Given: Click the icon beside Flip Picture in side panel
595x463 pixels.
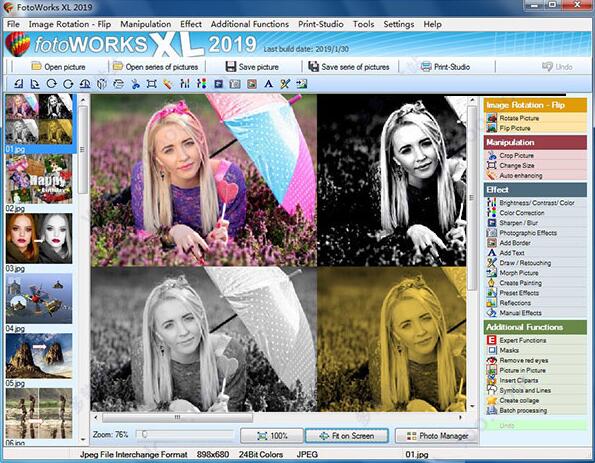Looking at the screenshot, I should coord(492,128).
